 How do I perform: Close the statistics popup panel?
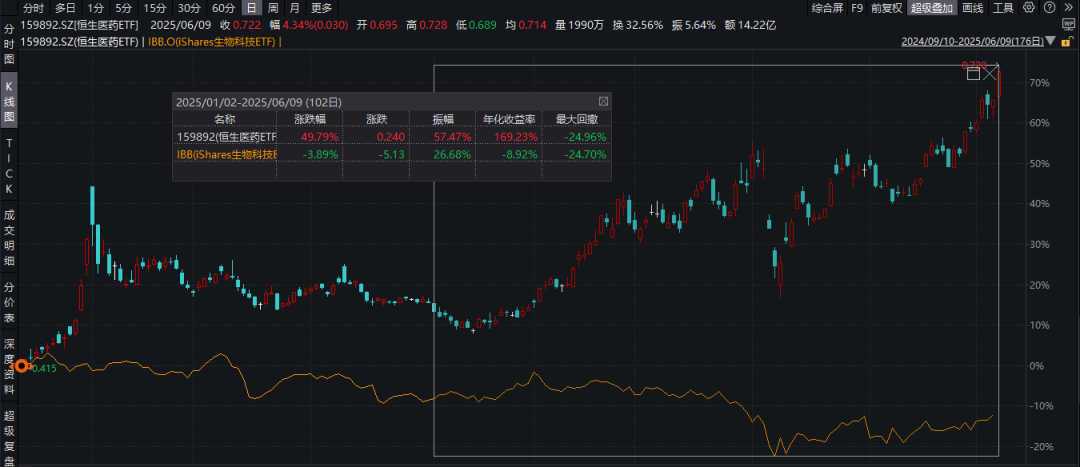point(603,101)
